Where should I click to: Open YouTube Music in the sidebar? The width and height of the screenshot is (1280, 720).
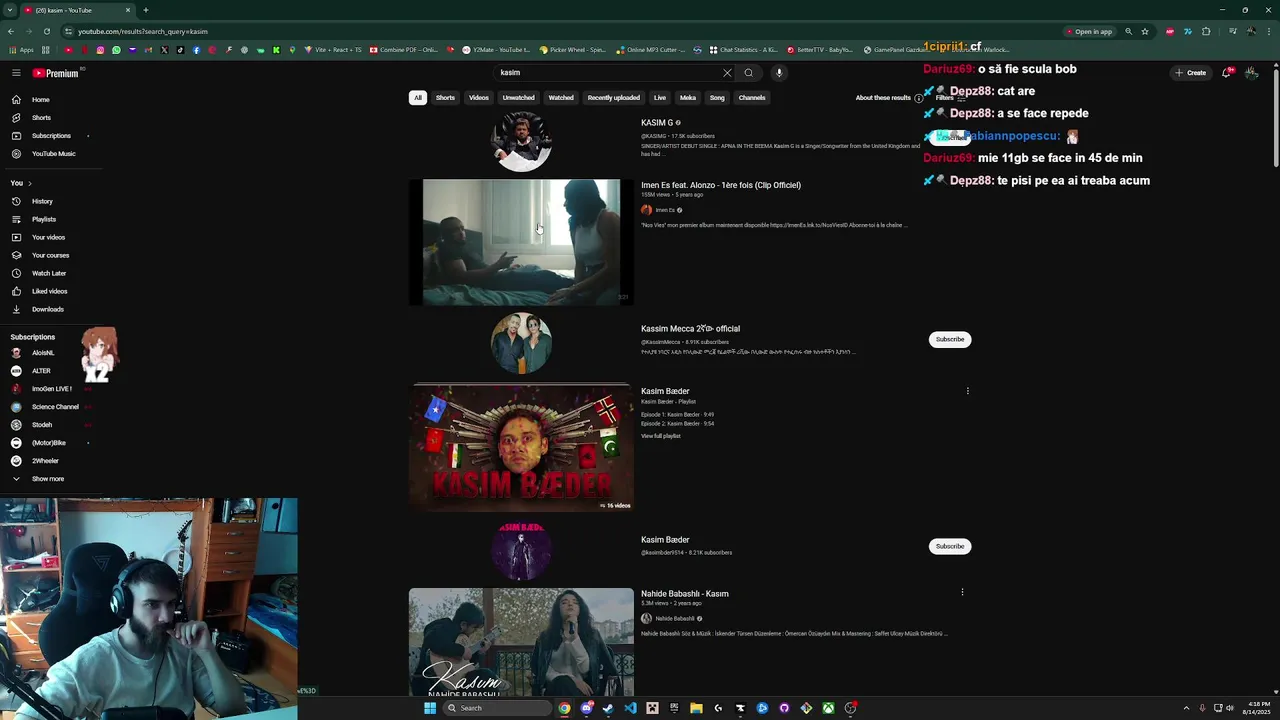tap(53, 154)
